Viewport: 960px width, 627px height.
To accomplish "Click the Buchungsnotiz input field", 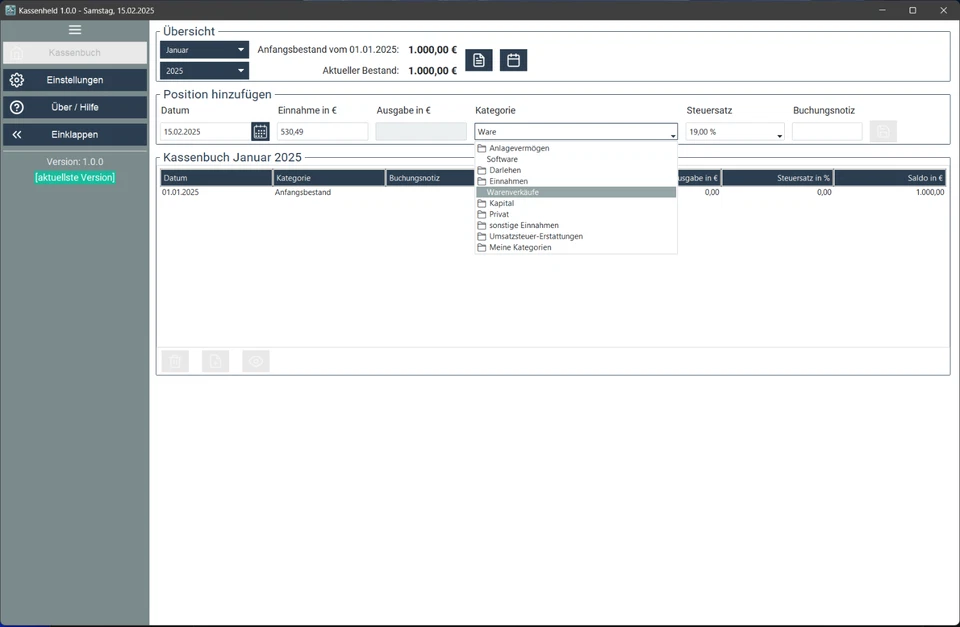I will [827, 132].
